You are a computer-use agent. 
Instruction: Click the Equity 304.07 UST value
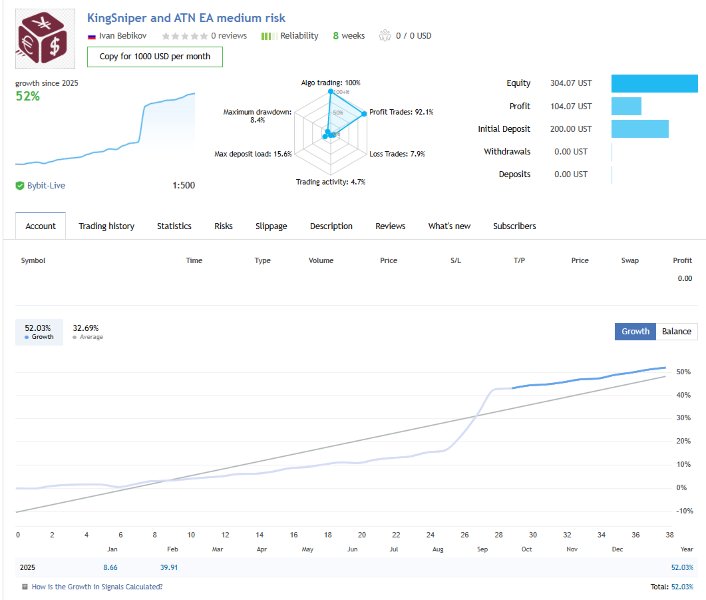pyautogui.click(x=571, y=83)
